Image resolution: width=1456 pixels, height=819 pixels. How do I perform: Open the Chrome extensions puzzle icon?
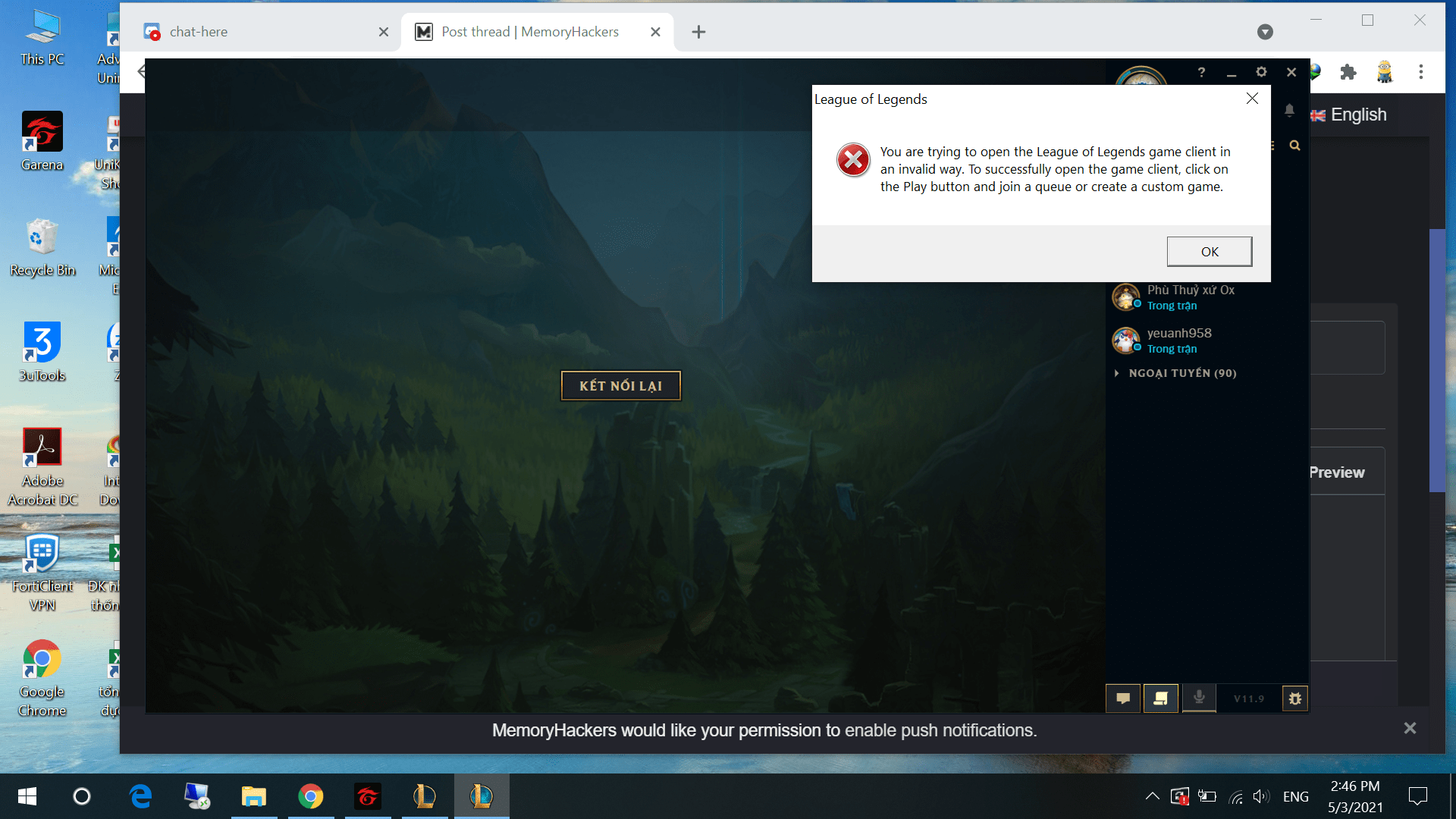click(x=1348, y=72)
